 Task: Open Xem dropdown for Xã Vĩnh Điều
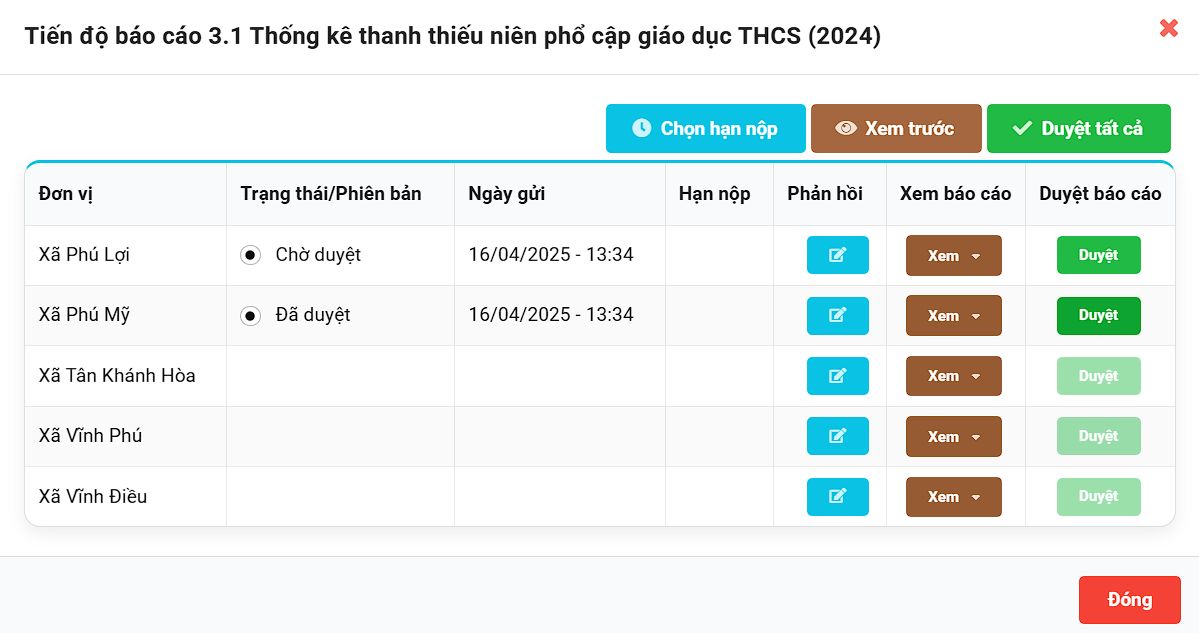(x=953, y=497)
